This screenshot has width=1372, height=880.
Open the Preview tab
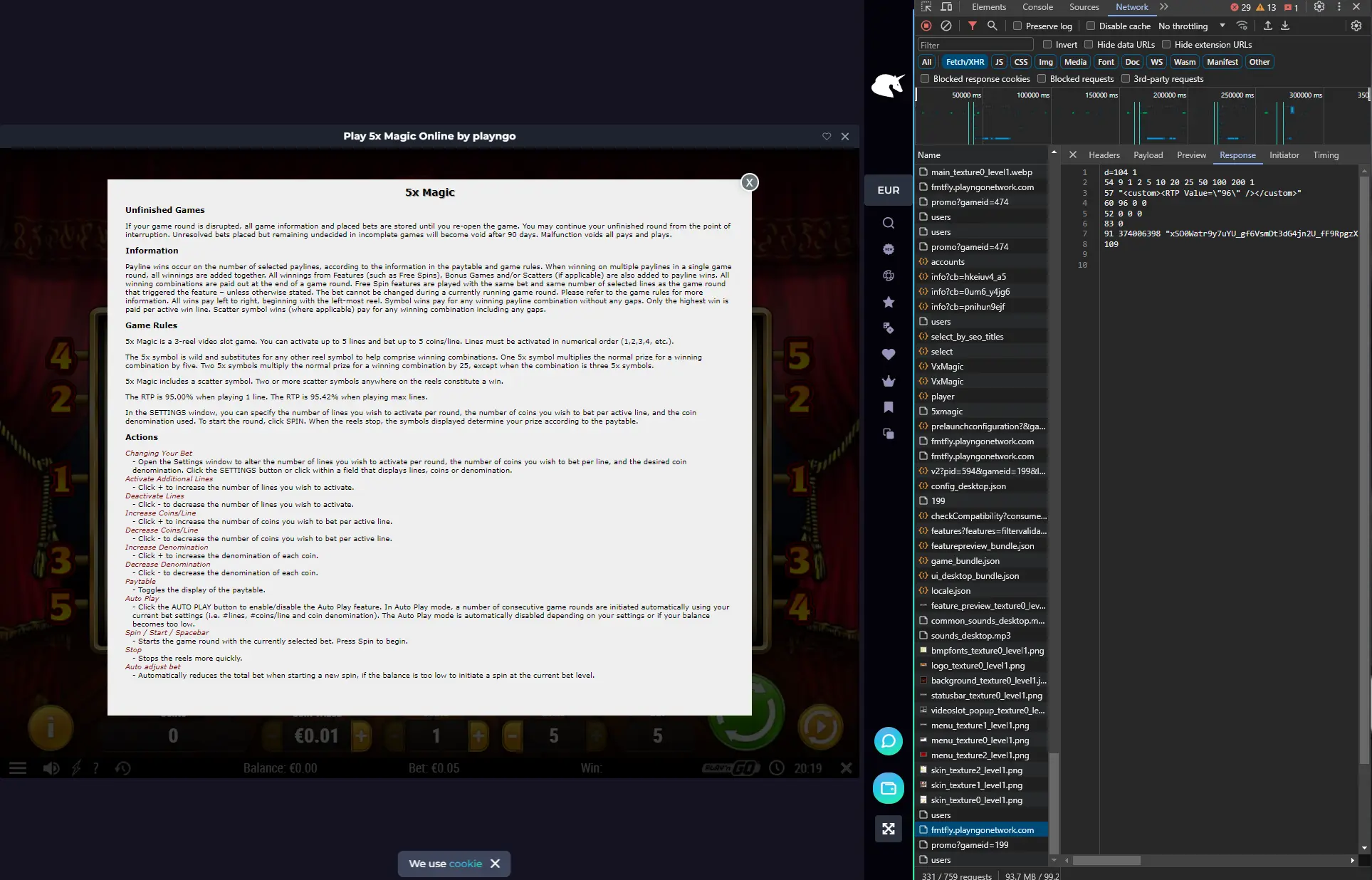(1191, 154)
